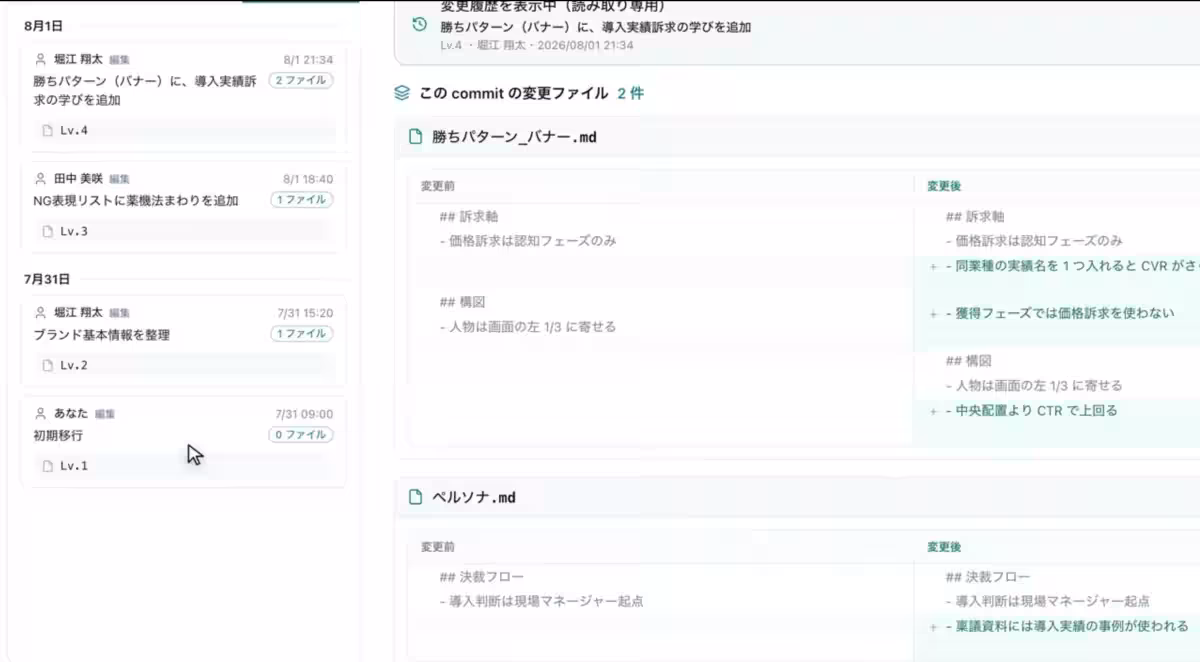Click the 2 件 count beside the commit files heading

pyautogui.click(x=631, y=93)
